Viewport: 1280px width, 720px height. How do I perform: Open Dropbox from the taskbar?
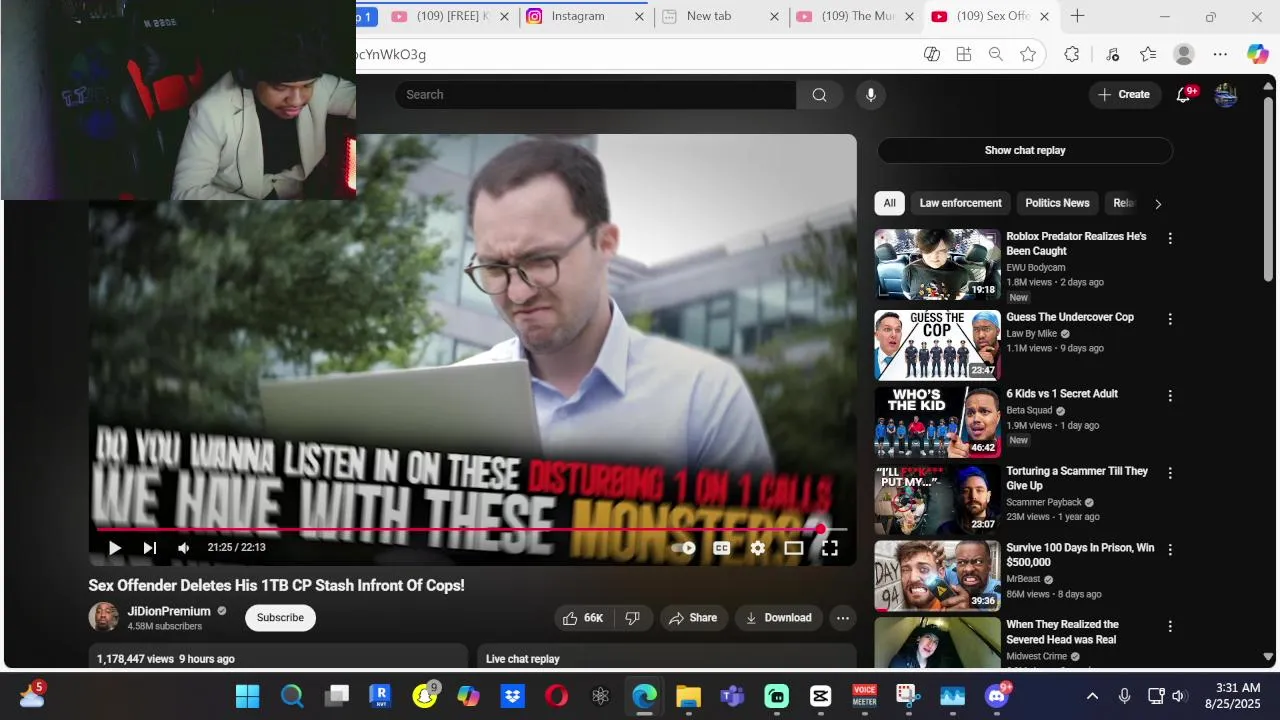click(x=513, y=696)
